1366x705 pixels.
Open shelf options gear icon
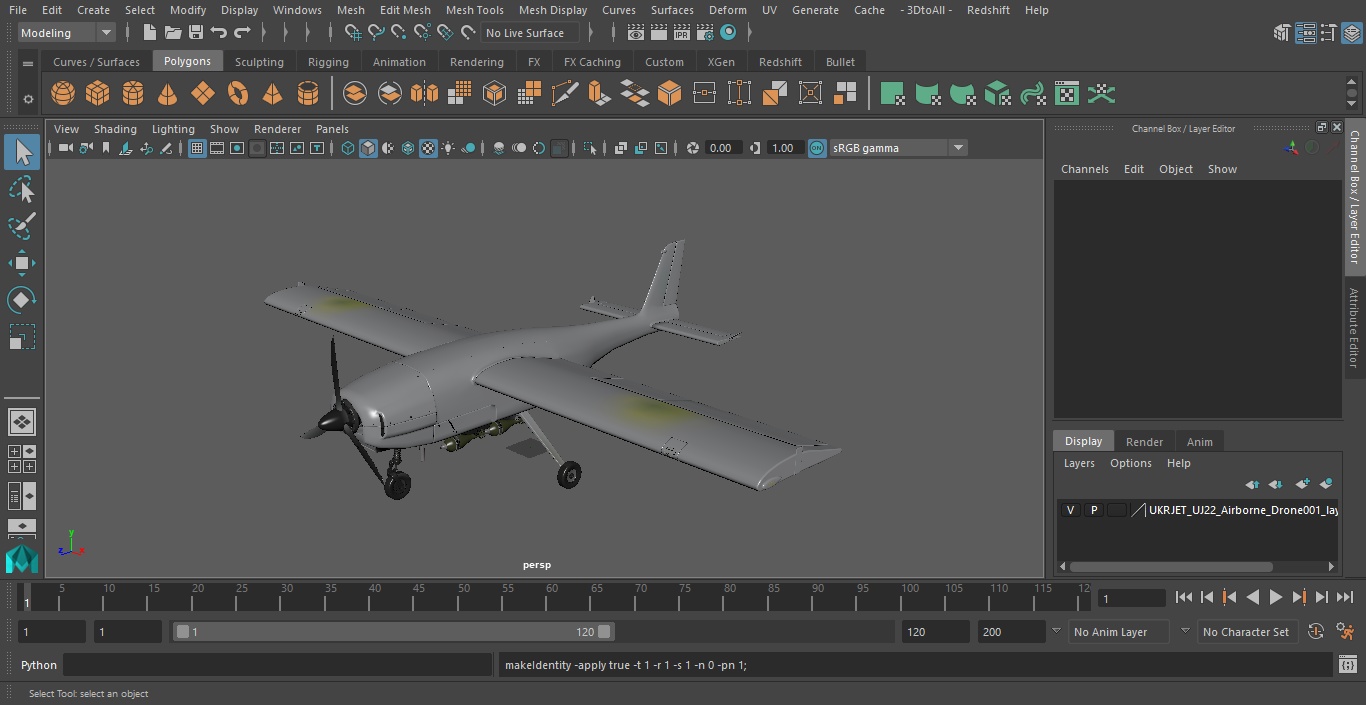pos(28,99)
